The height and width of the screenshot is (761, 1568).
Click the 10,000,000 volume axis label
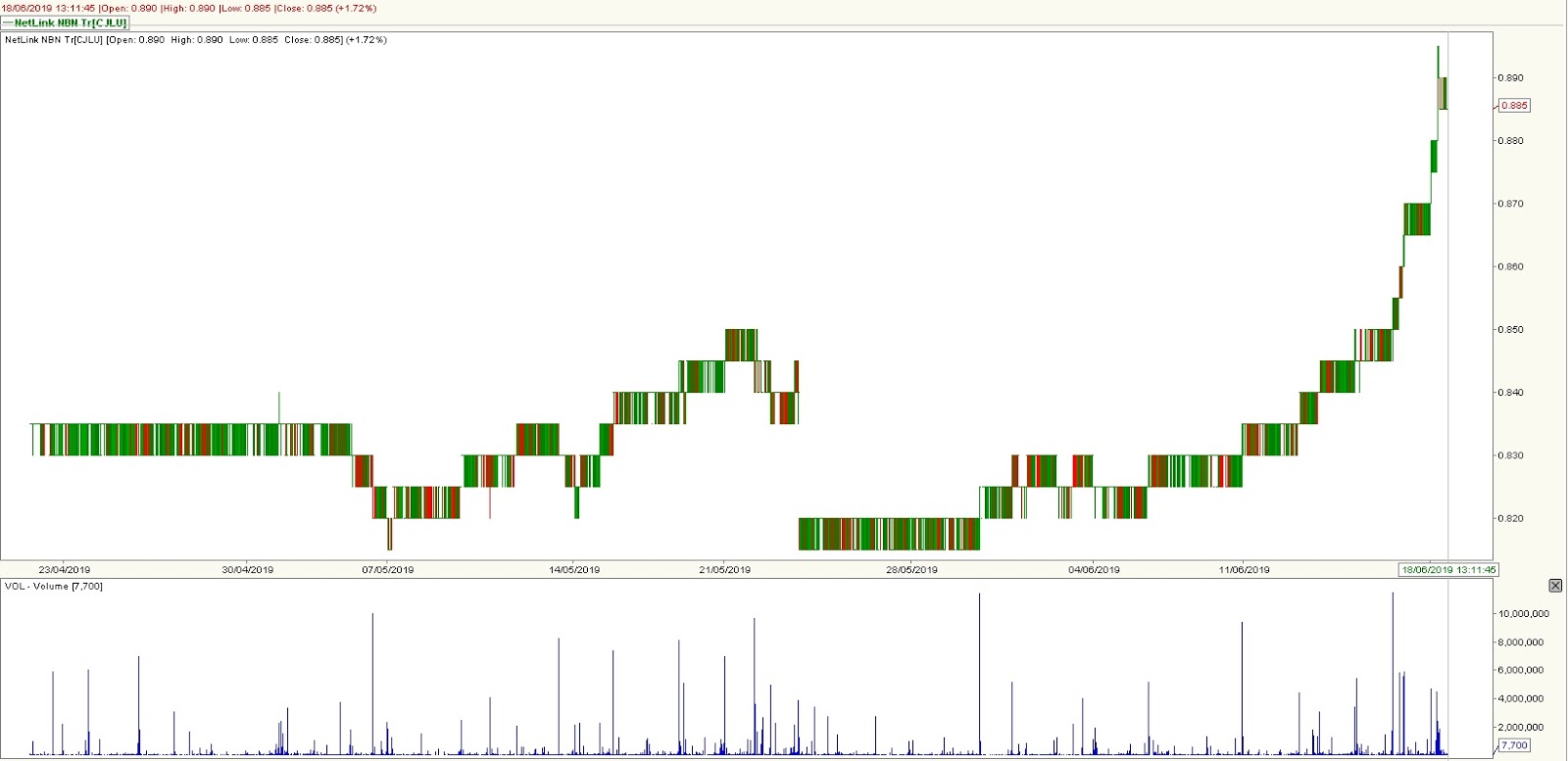click(x=1524, y=614)
